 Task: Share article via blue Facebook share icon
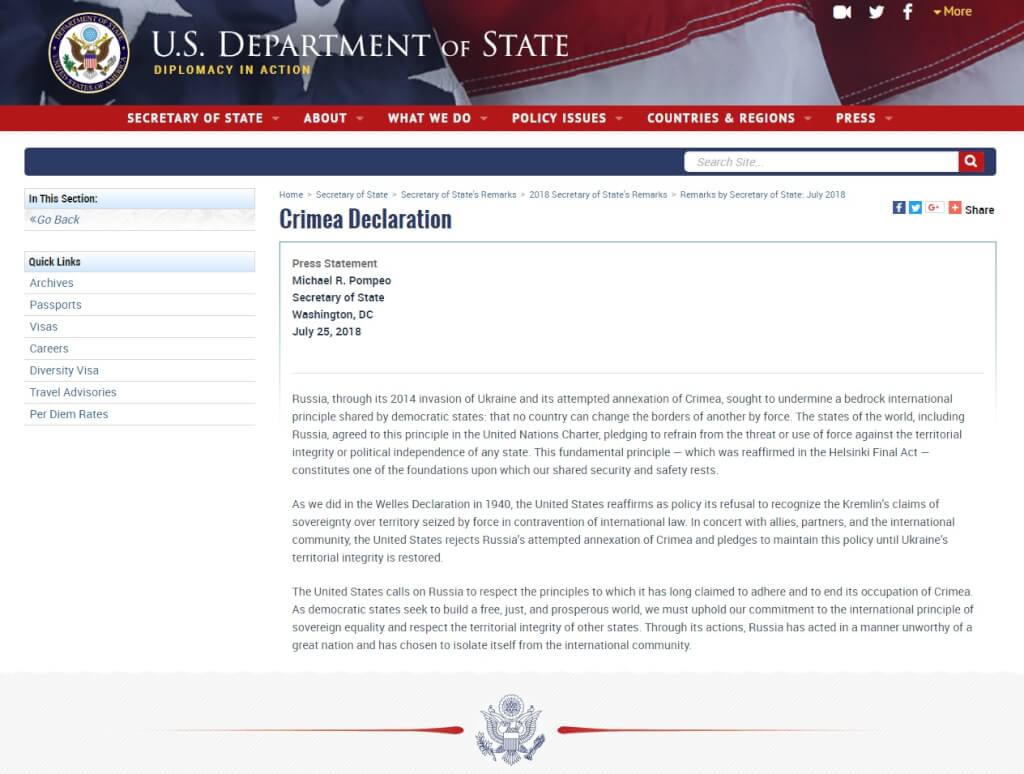[x=899, y=208]
